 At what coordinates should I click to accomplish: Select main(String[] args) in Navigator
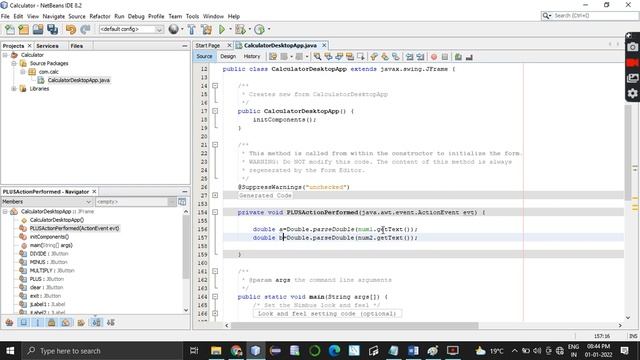pyautogui.click(x=51, y=245)
